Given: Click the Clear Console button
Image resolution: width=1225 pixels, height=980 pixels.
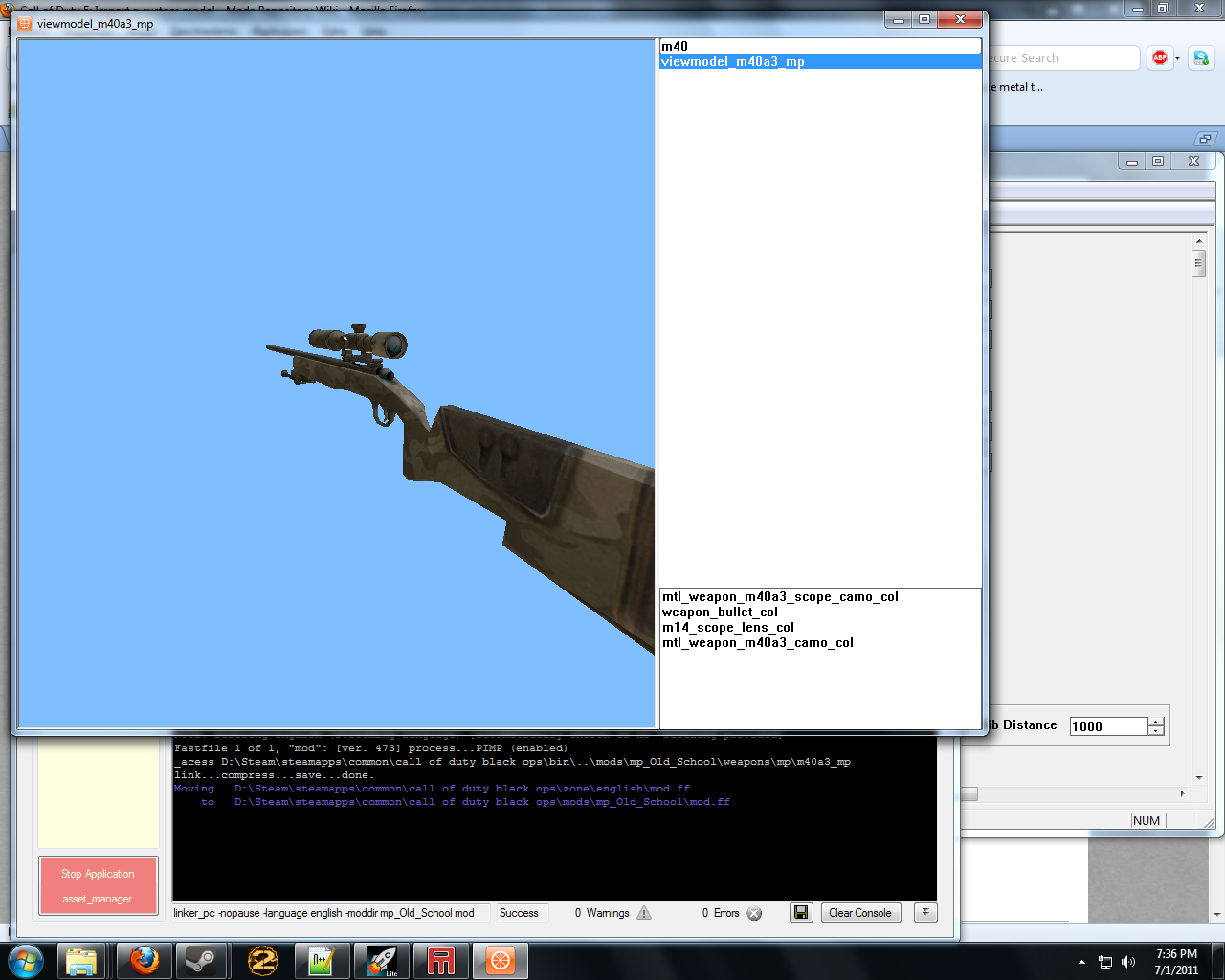Looking at the screenshot, I should (859, 913).
